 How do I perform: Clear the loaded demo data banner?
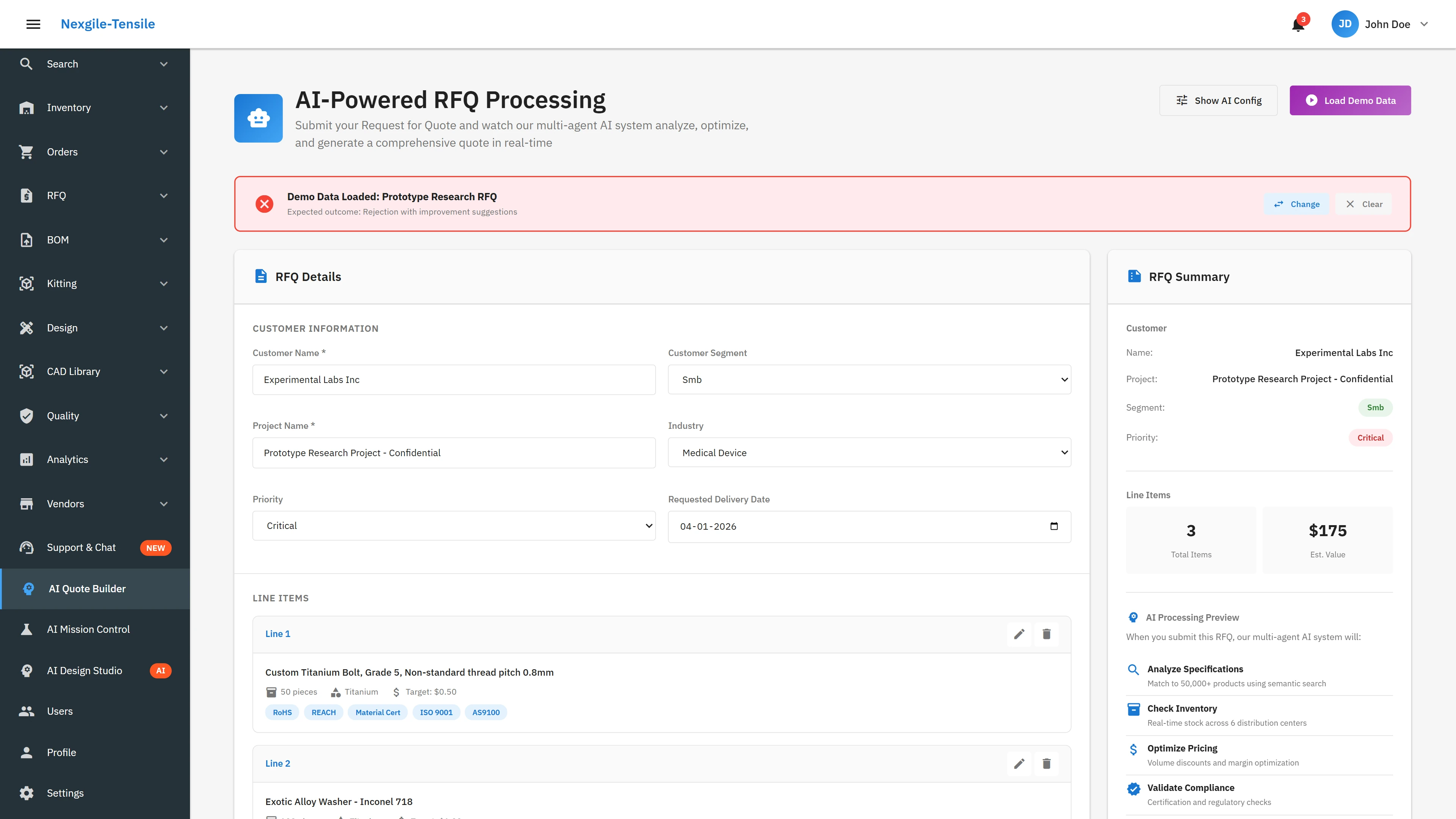coord(1363,204)
